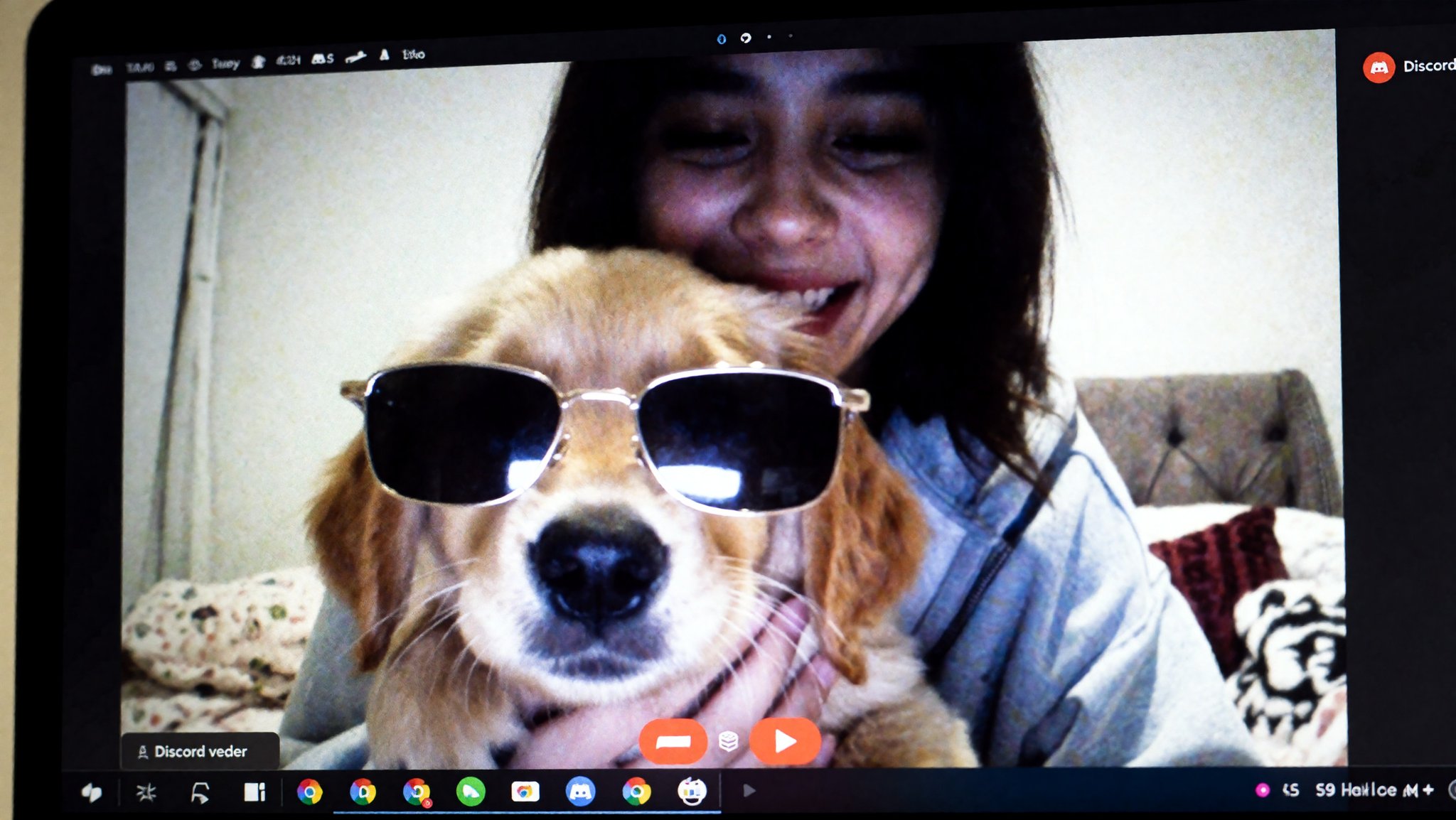Click the plus sign at the tray's right end
This screenshot has width=1456, height=820.
(1428, 789)
